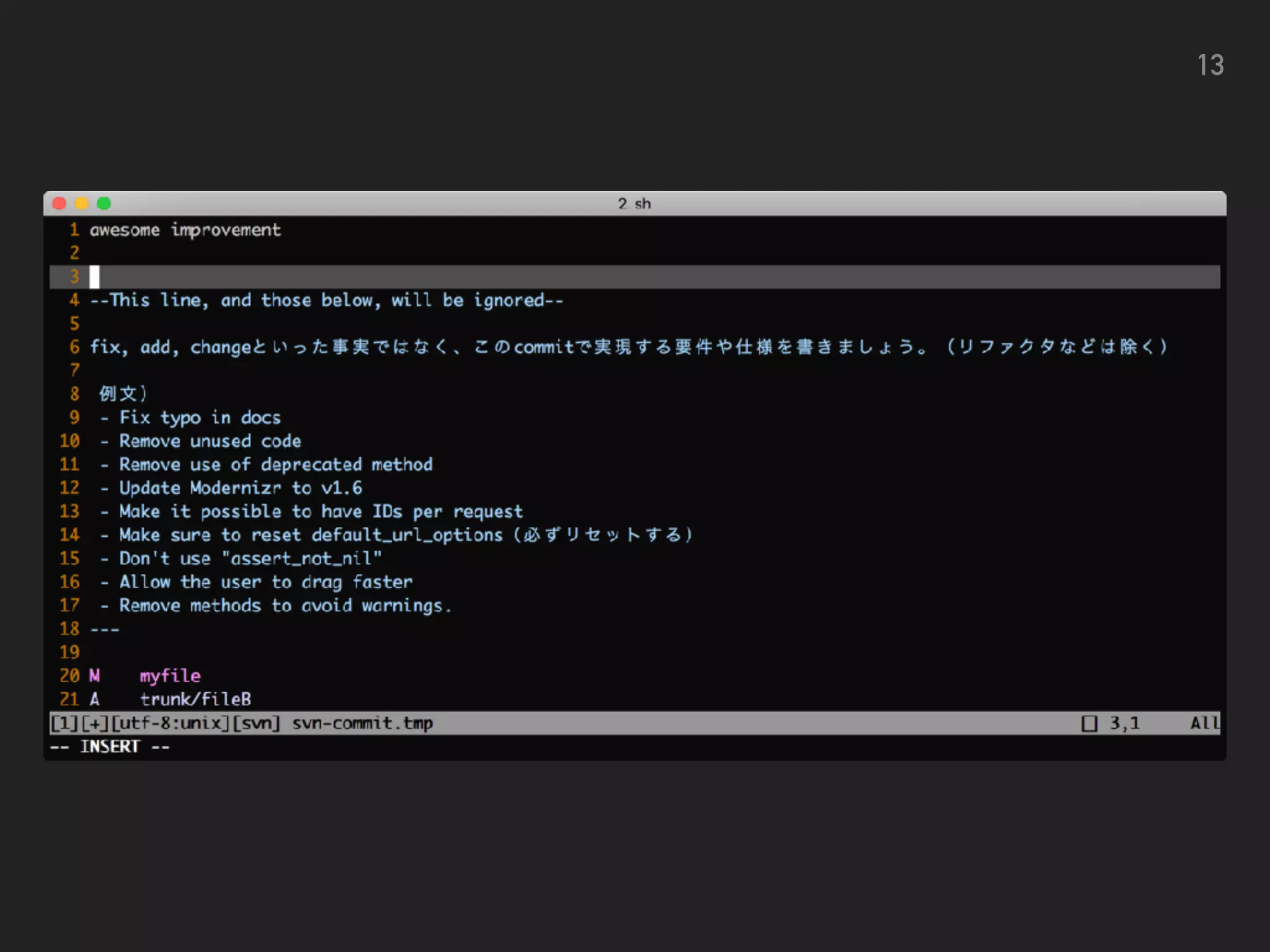Click 'svn-commit.tmp' filename in status bar
Image resolution: width=1270 pixels, height=952 pixels.
pyautogui.click(x=362, y=723)
